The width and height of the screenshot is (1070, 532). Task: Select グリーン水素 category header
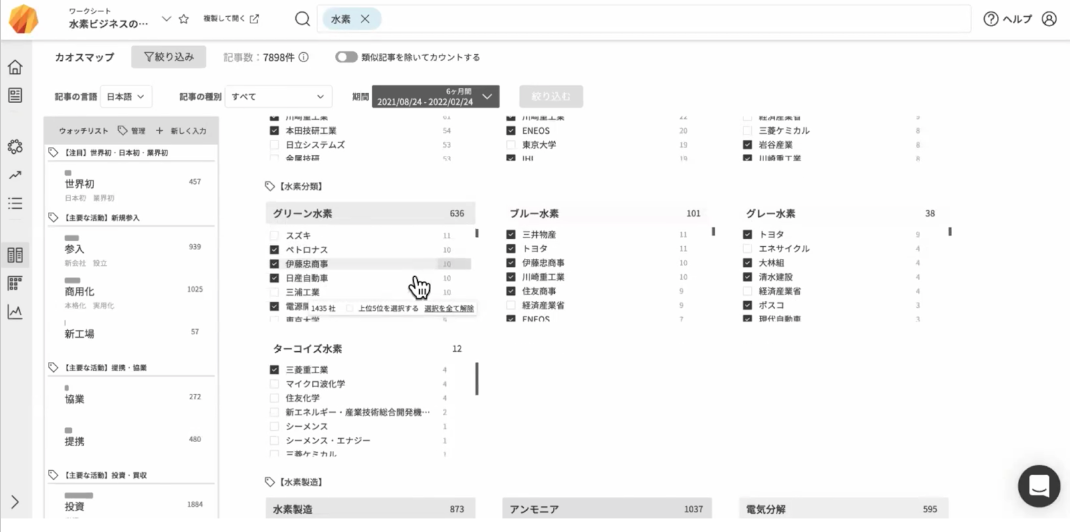371,213
